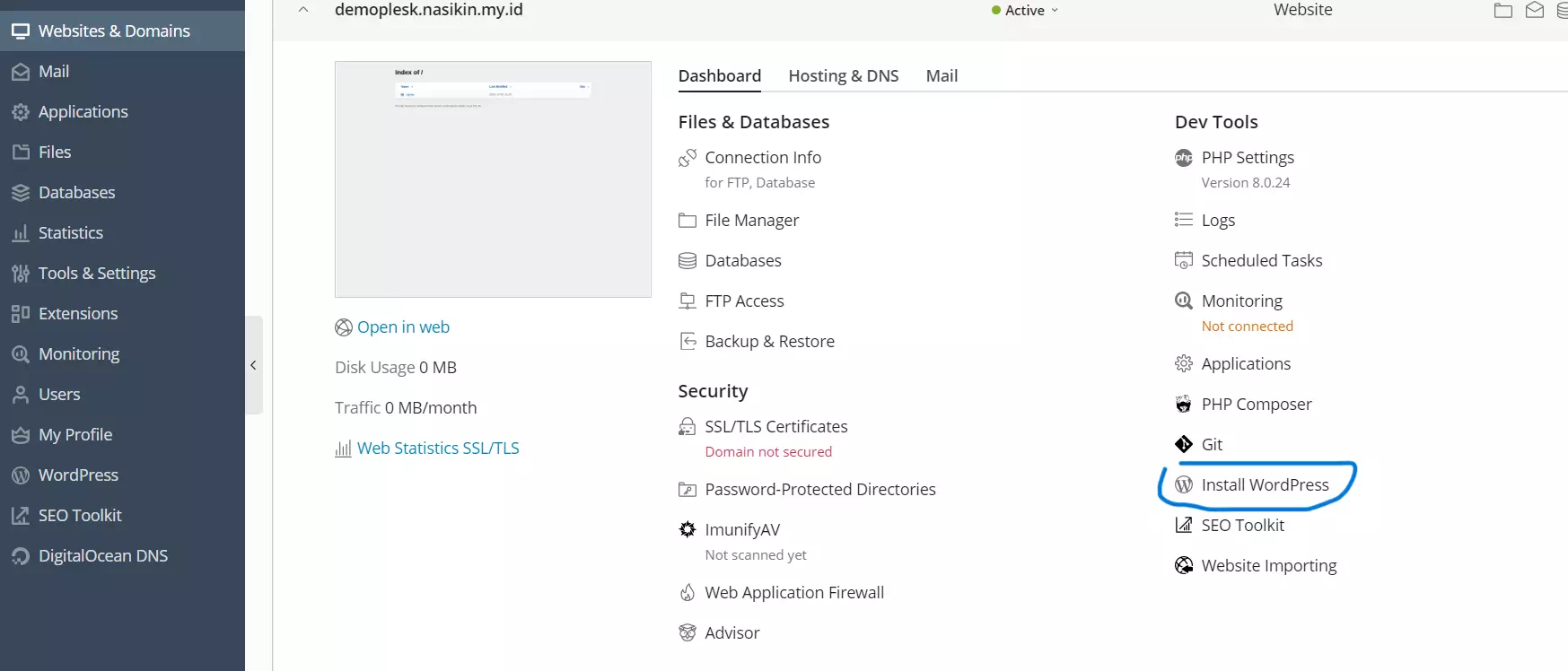Viewport: 1568px width, 671px height.
Task: Open the Active status dropdown
Action: (1025, 10)
